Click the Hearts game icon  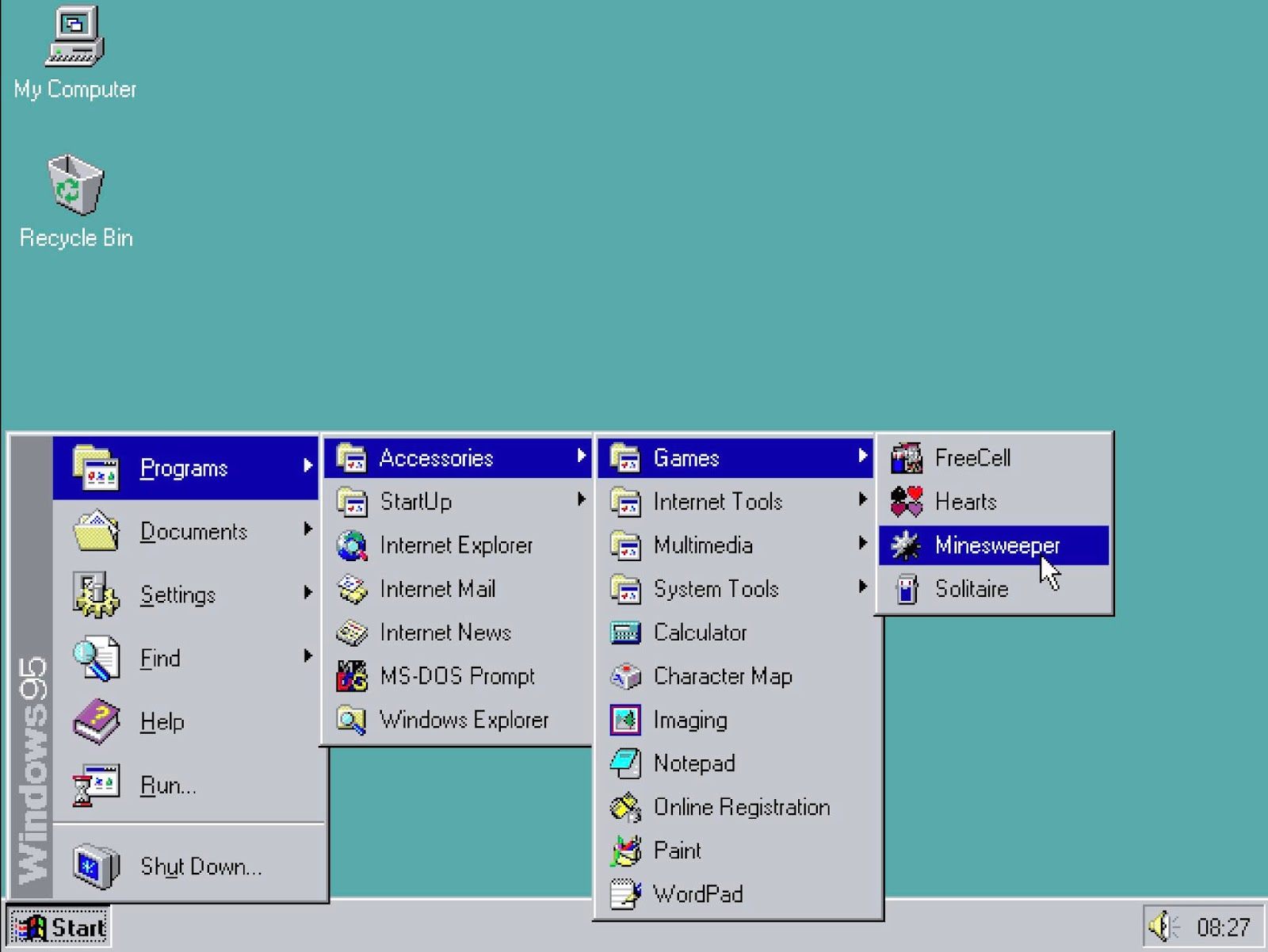pyautogui.click(x=906, y=502)
